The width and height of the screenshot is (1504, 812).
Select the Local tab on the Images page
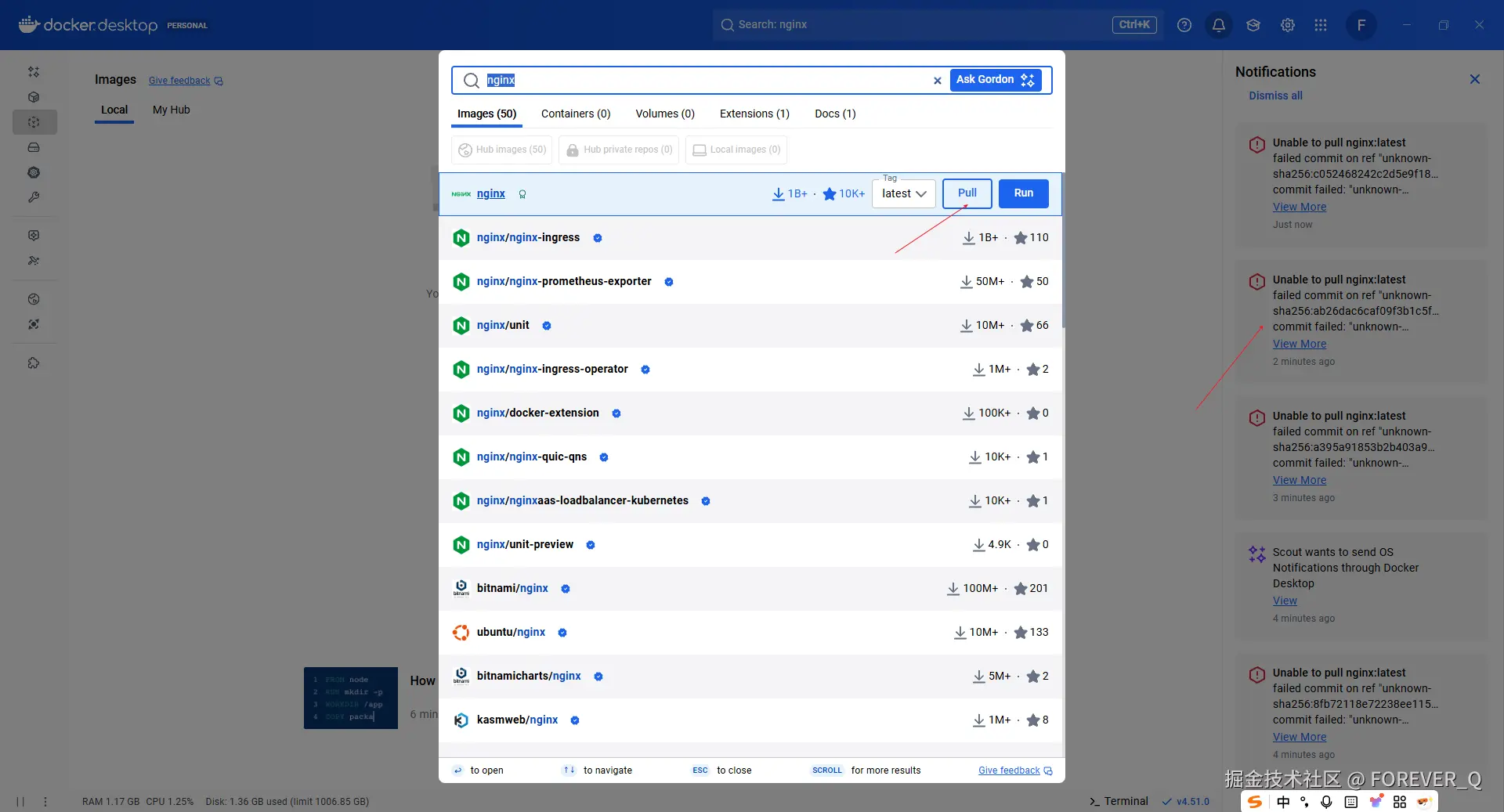114,110
